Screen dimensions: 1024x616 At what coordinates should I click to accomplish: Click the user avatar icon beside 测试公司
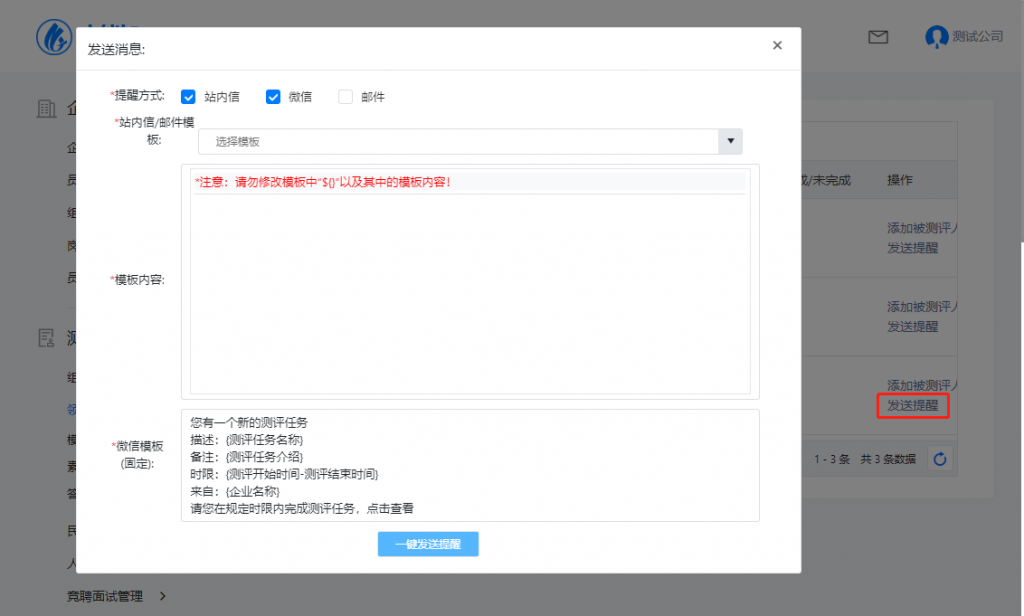click(x=936, y=37)
